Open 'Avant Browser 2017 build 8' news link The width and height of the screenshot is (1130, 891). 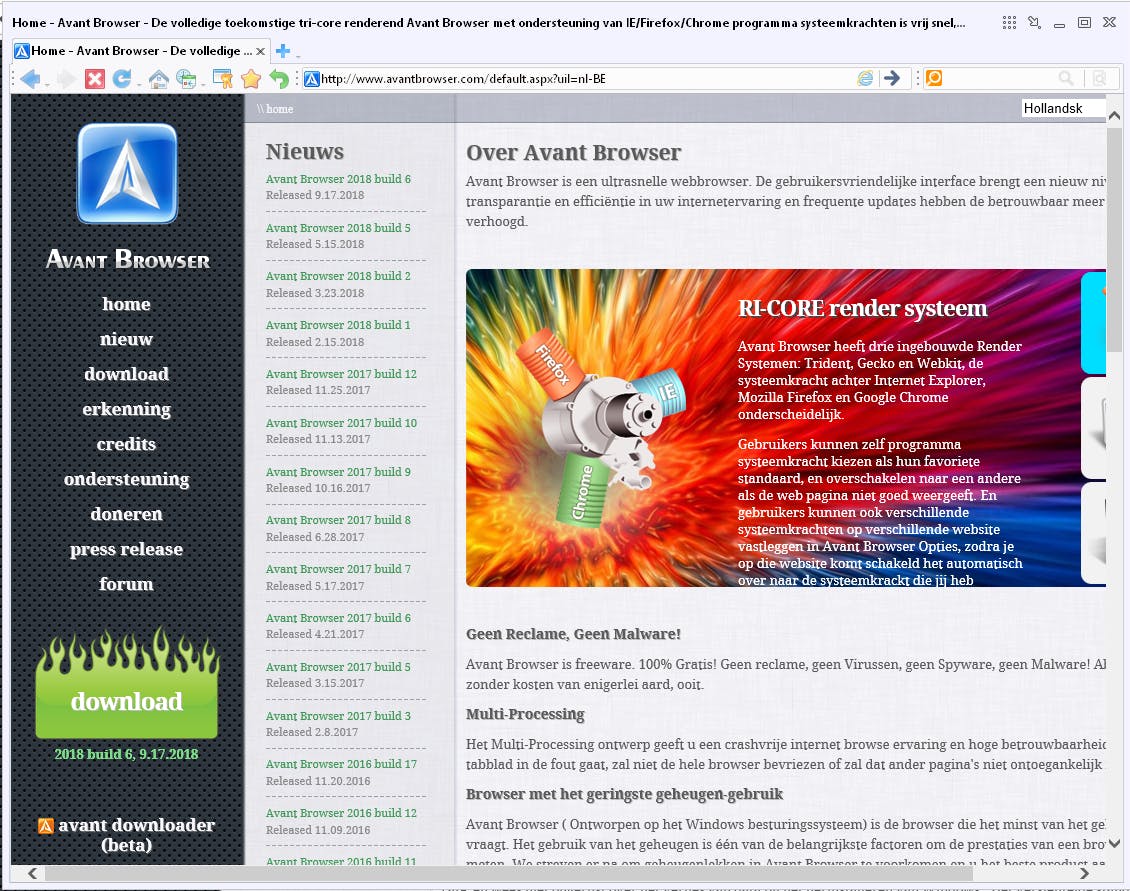(338, 520)
